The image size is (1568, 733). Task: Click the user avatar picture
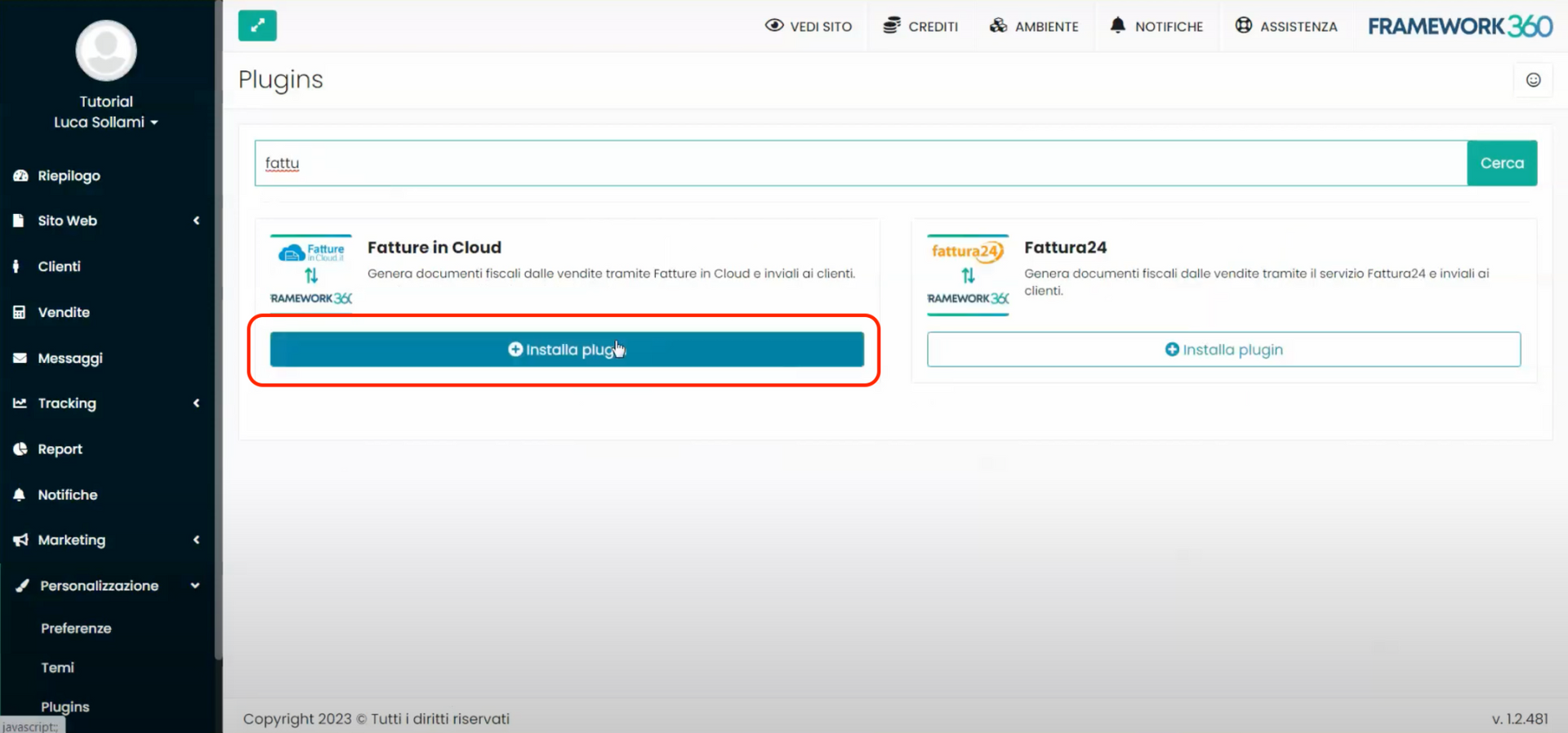pyautogui.click(x=106, y=51)
